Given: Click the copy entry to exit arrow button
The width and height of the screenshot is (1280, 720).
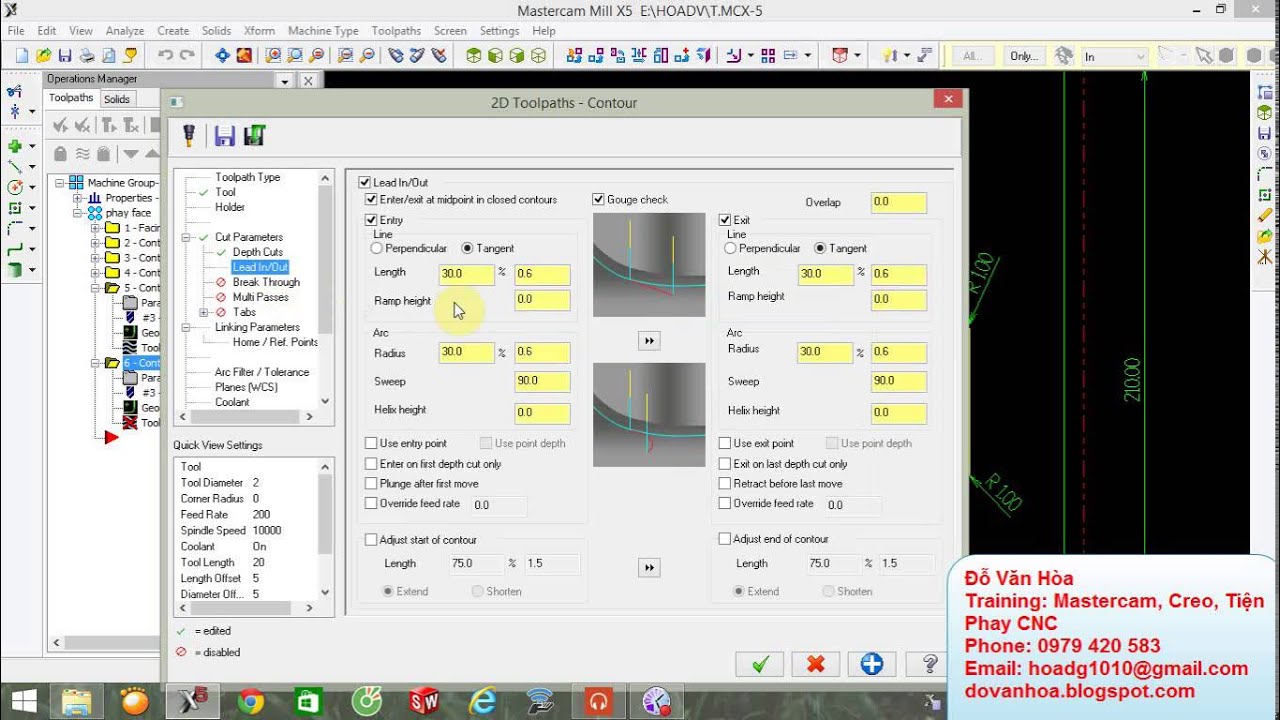Looking at the screenshot, I should 649,341.
